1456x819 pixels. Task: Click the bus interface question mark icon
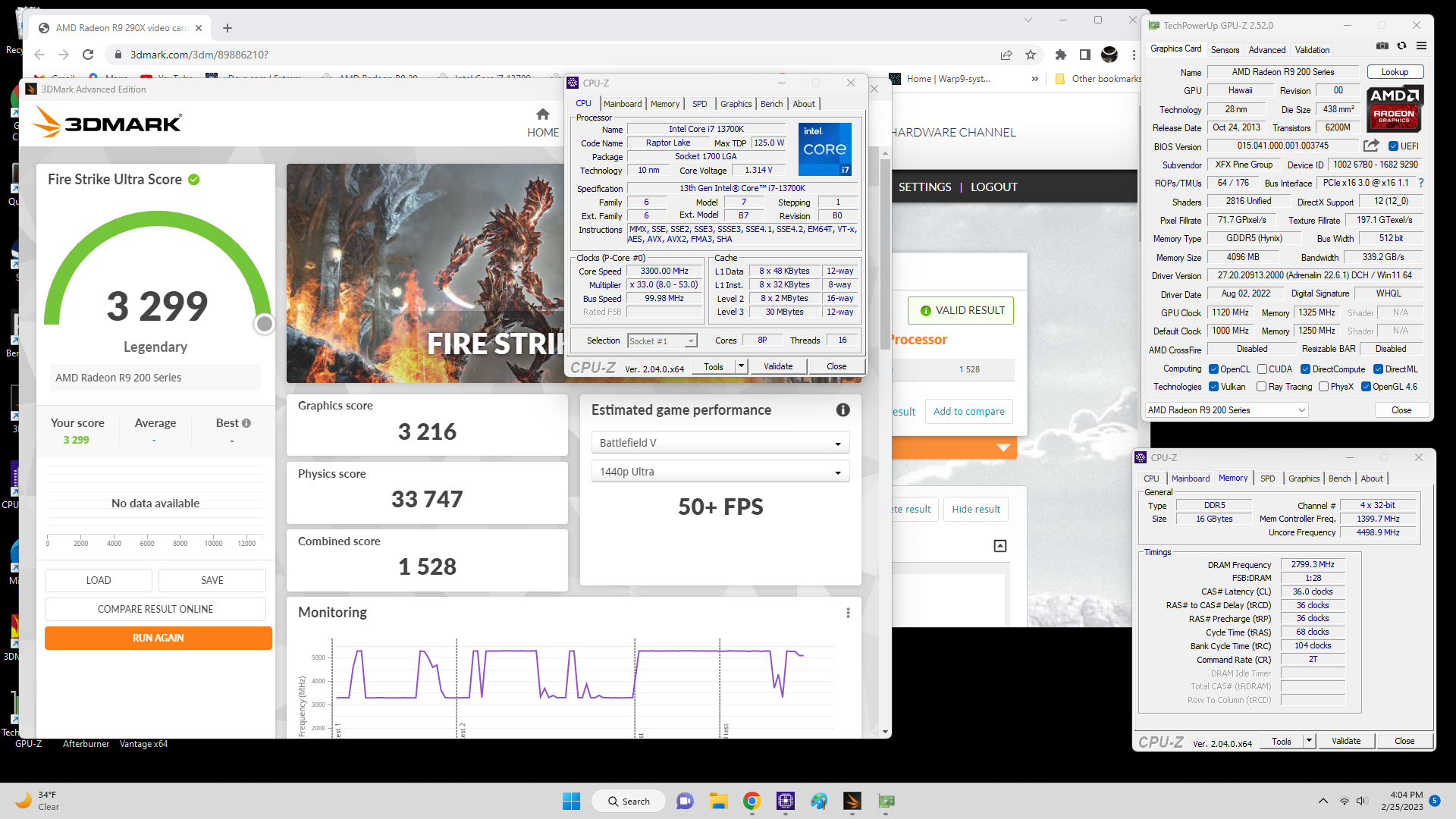1420,183
